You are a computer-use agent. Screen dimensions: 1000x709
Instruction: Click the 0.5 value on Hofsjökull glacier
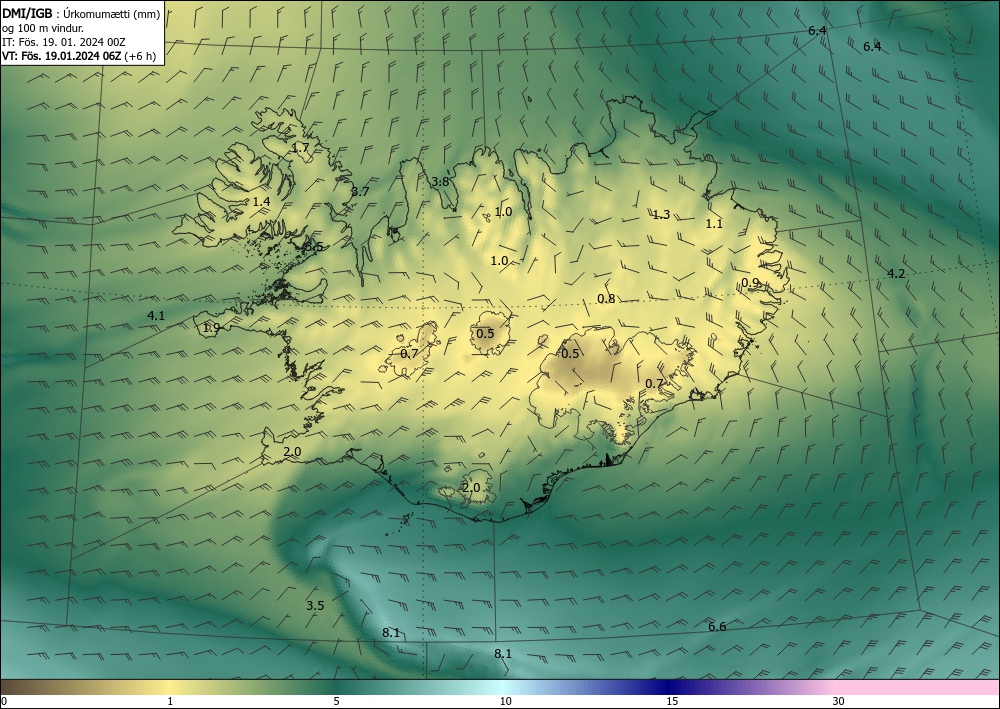(x=485, y=333)
